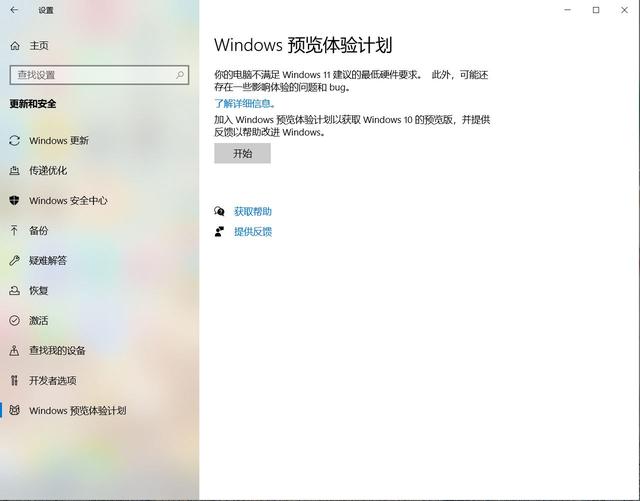
Task: Click the Windows 预览体验计划 cat icon
Action: pos(14,410)
